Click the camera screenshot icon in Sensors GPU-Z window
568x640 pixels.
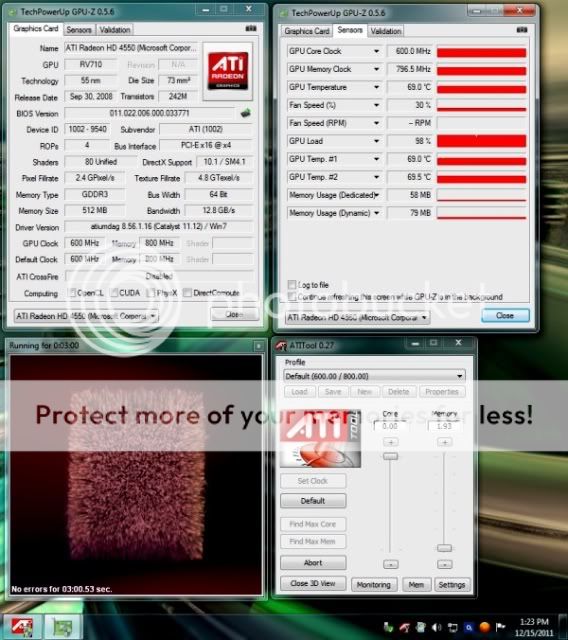pyautogui.click(x=521, y=30)
